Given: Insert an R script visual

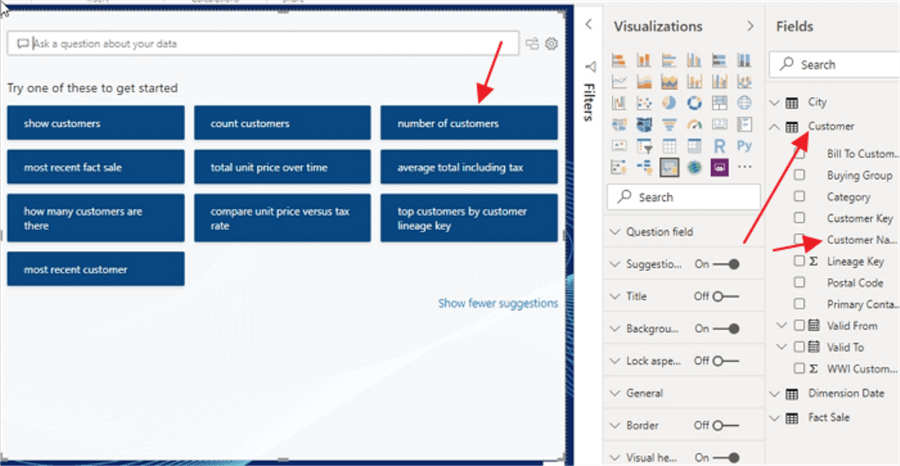Looking at the screenshot, I should (719, 145).
